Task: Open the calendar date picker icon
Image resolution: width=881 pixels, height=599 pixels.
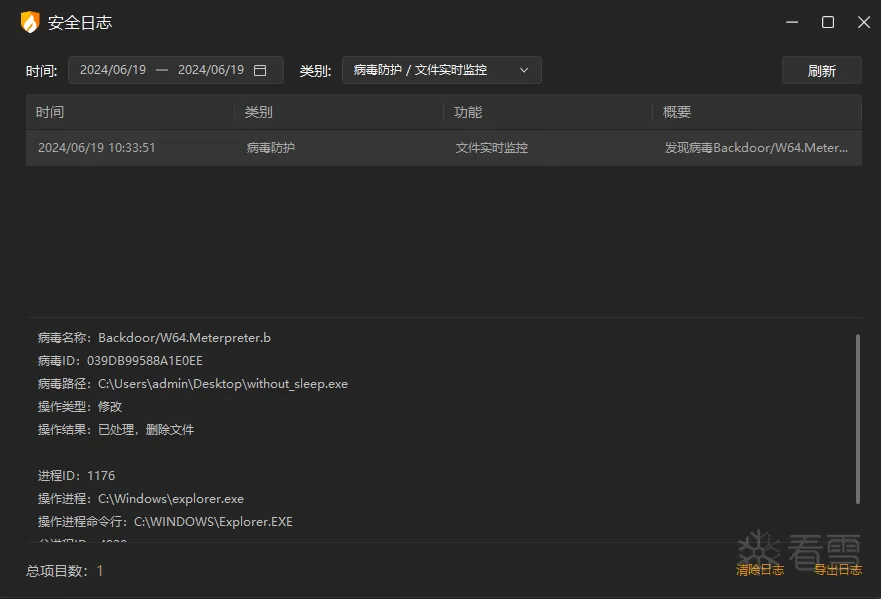Action: 260,70
